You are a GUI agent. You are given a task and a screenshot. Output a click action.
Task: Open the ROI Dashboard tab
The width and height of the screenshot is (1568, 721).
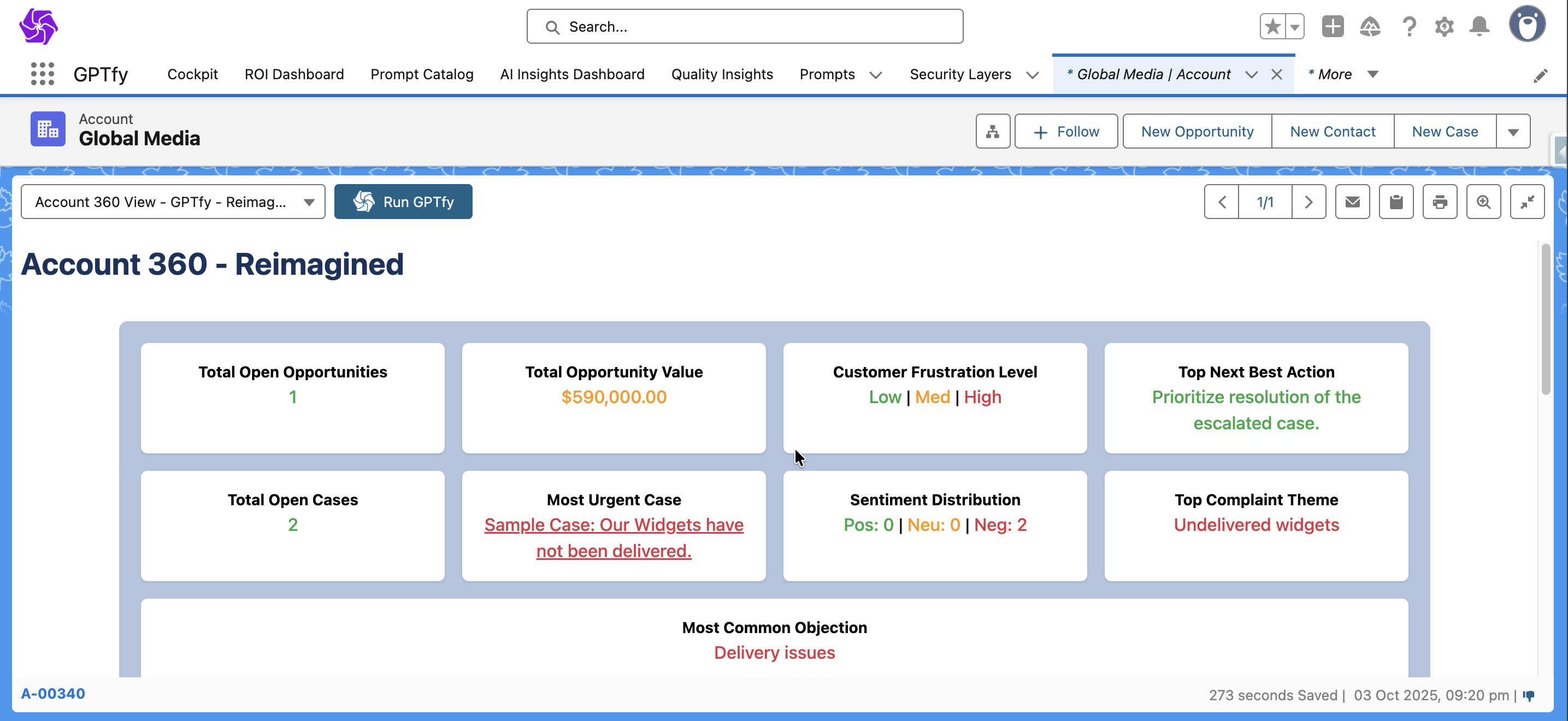click(294, 74)
